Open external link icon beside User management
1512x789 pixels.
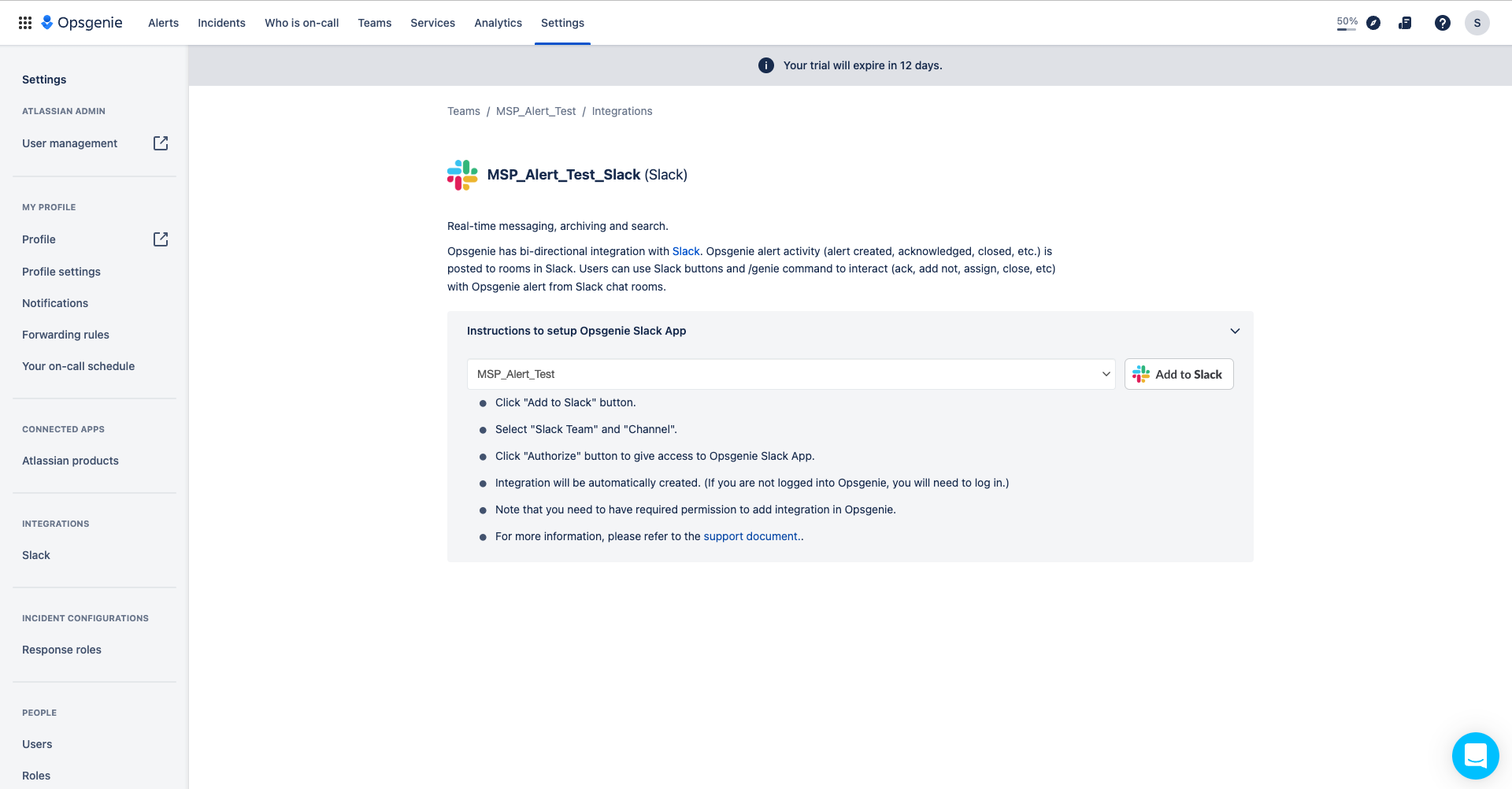pyautogui.click(x=161, y=143)
